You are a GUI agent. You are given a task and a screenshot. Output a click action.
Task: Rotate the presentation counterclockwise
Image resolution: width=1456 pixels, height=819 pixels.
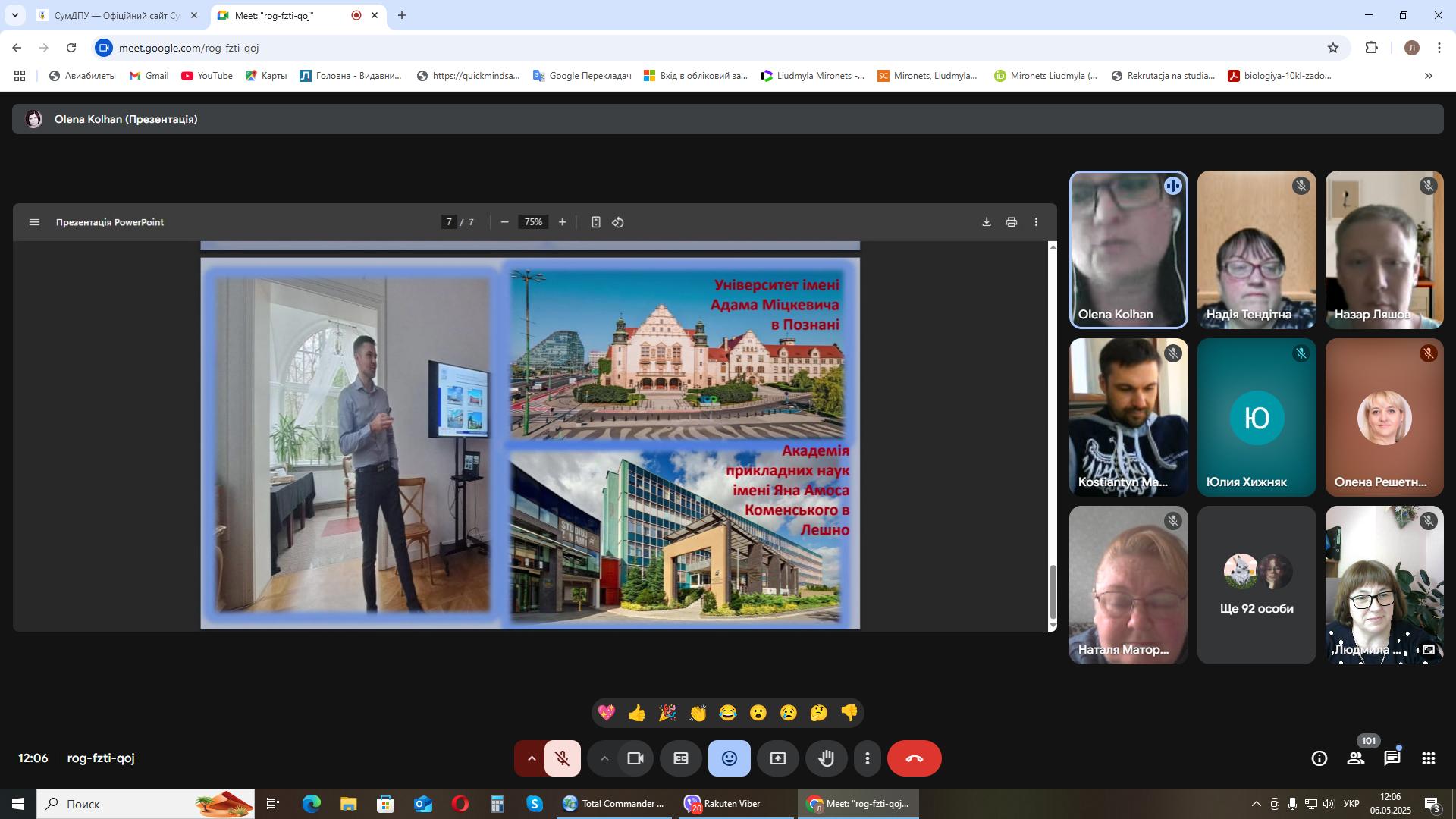pos(618,222)
